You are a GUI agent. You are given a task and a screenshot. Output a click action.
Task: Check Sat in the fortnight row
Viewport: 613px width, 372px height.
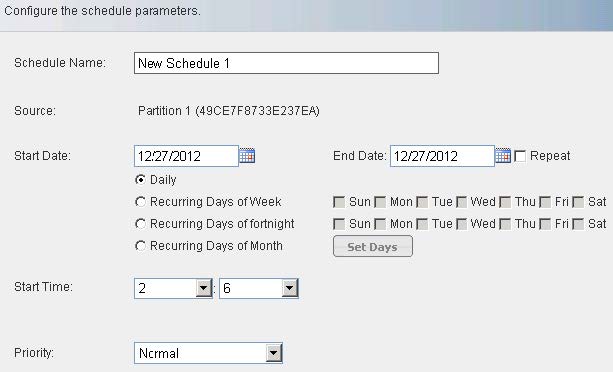tap(578, 224)
